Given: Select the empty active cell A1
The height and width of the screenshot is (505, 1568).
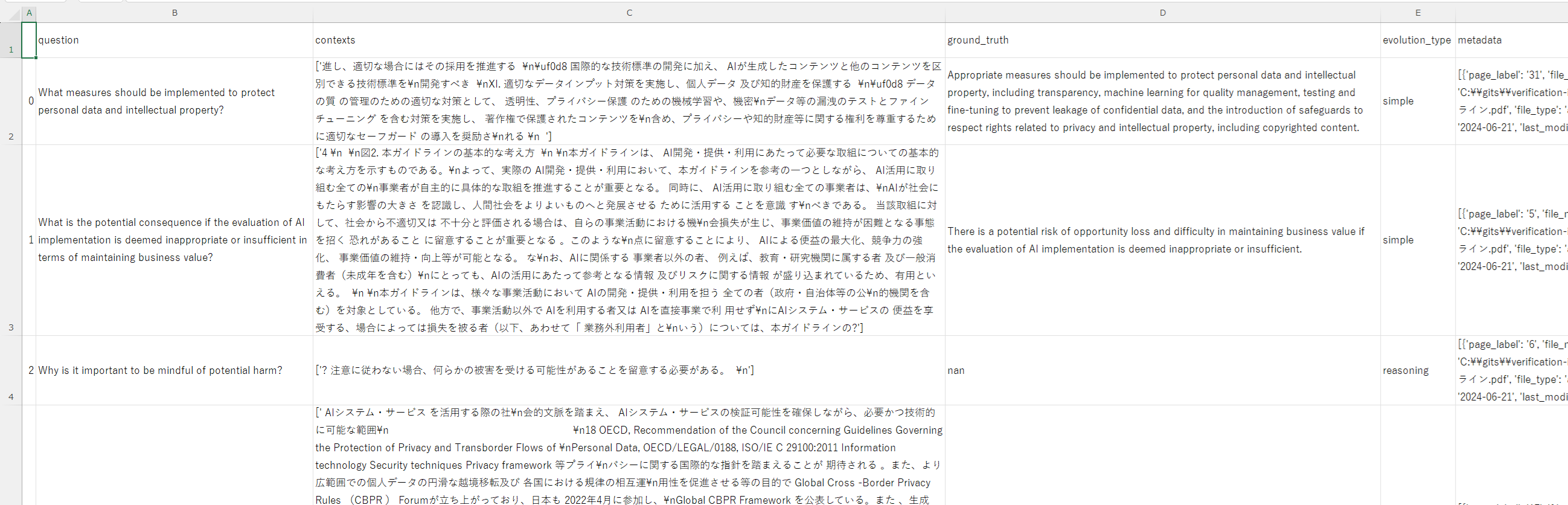Looking at the screenshot, I should [28, 40].
